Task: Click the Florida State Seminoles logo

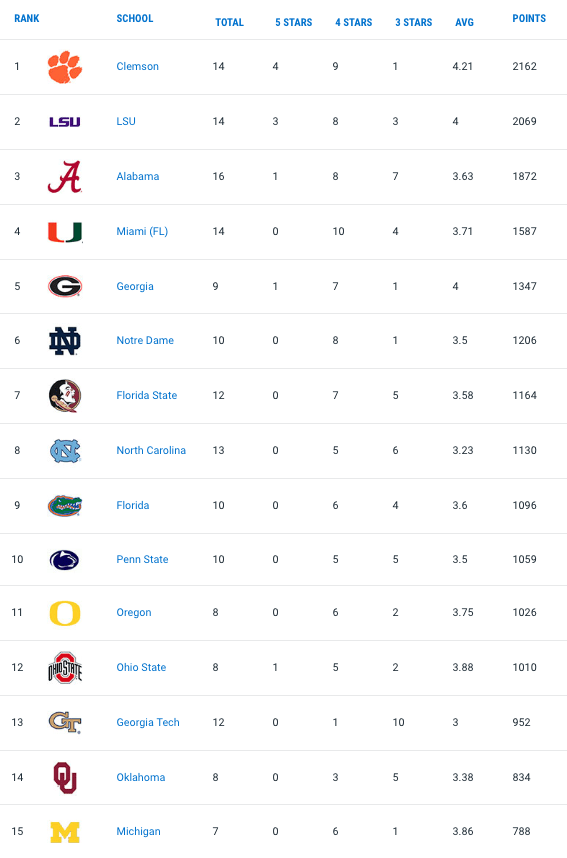Action: pyautogui.click(x=65, y=396)
